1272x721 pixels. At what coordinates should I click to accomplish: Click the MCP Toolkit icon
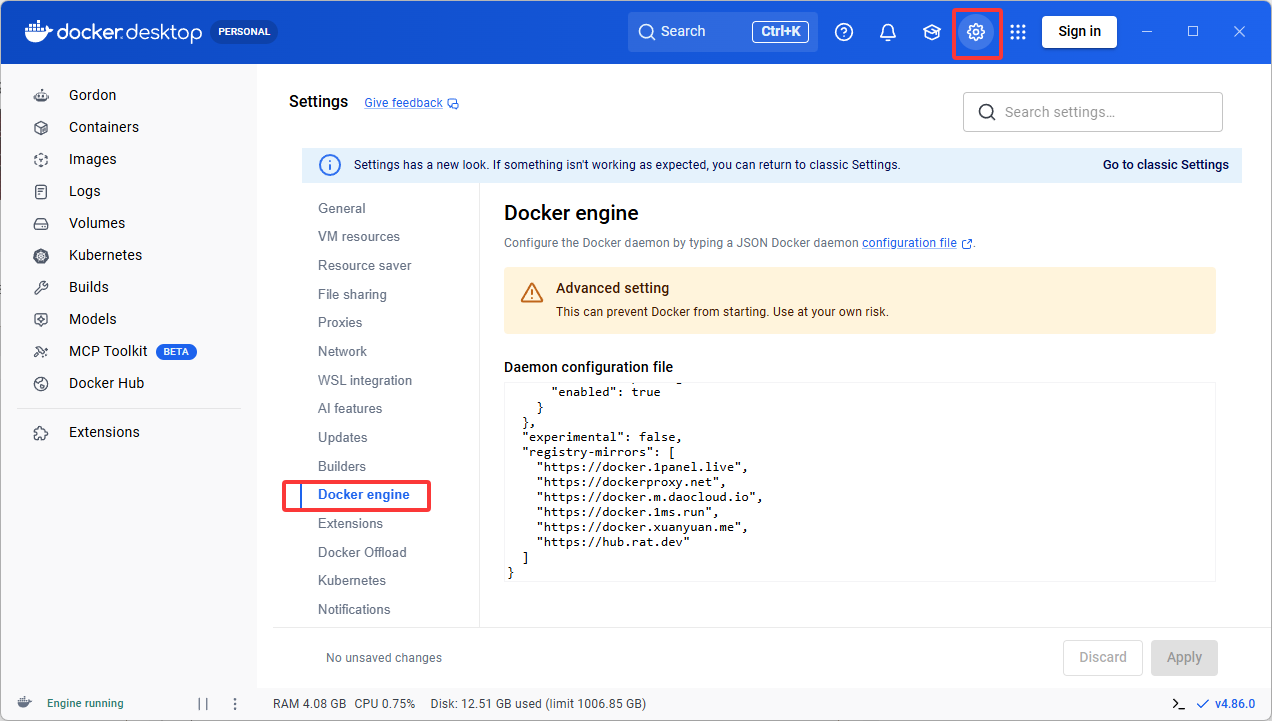[x=41, y=352]
